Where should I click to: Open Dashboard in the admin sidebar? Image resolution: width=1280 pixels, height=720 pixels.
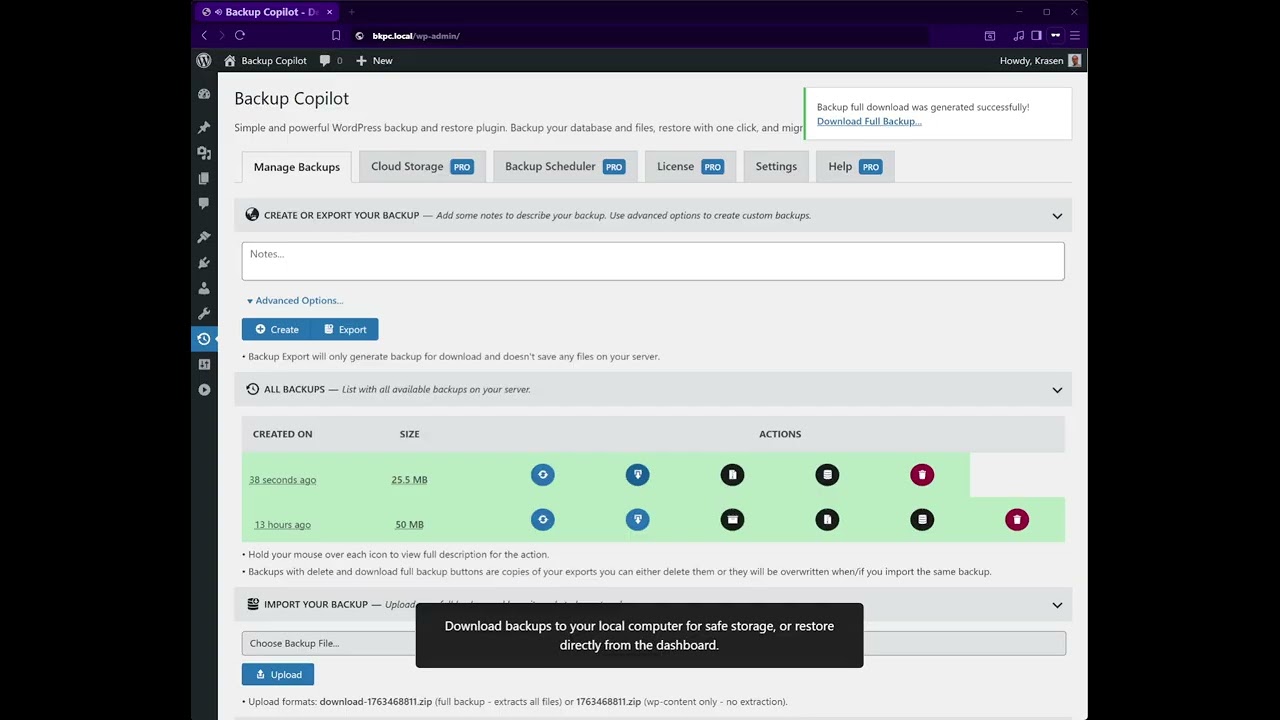[x=204, y=94]
